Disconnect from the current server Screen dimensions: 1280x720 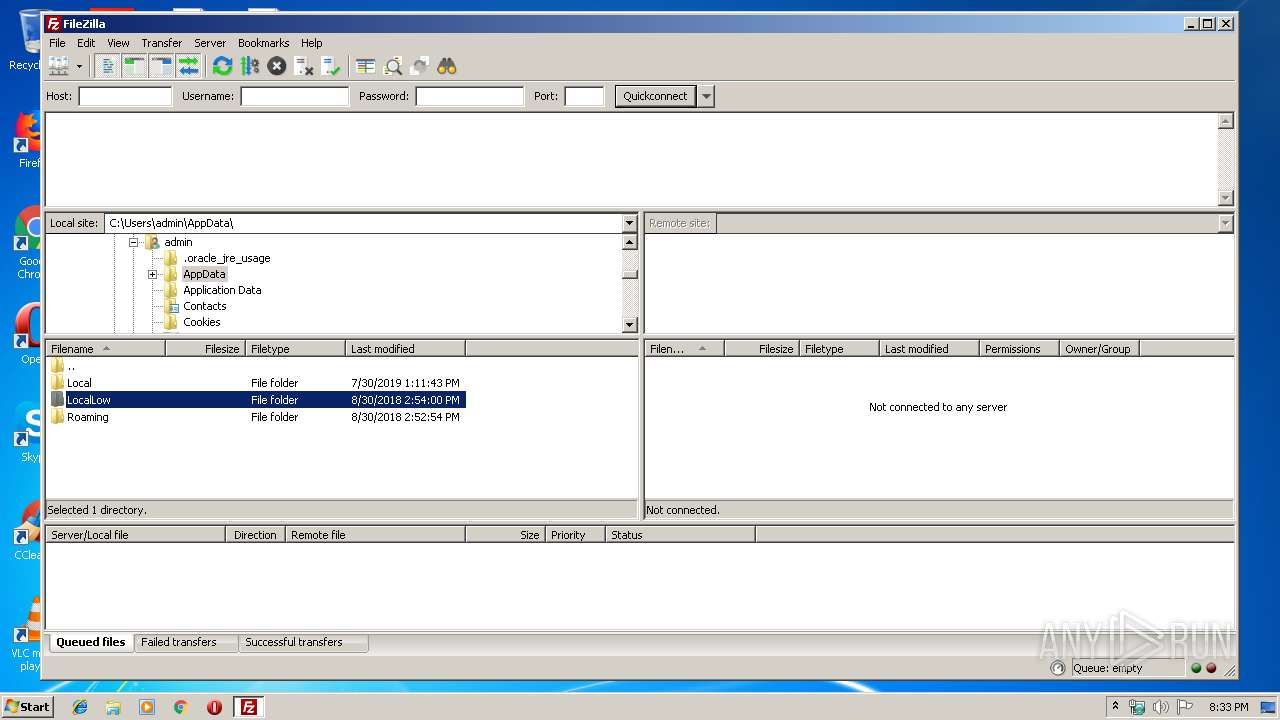(304, 66)
